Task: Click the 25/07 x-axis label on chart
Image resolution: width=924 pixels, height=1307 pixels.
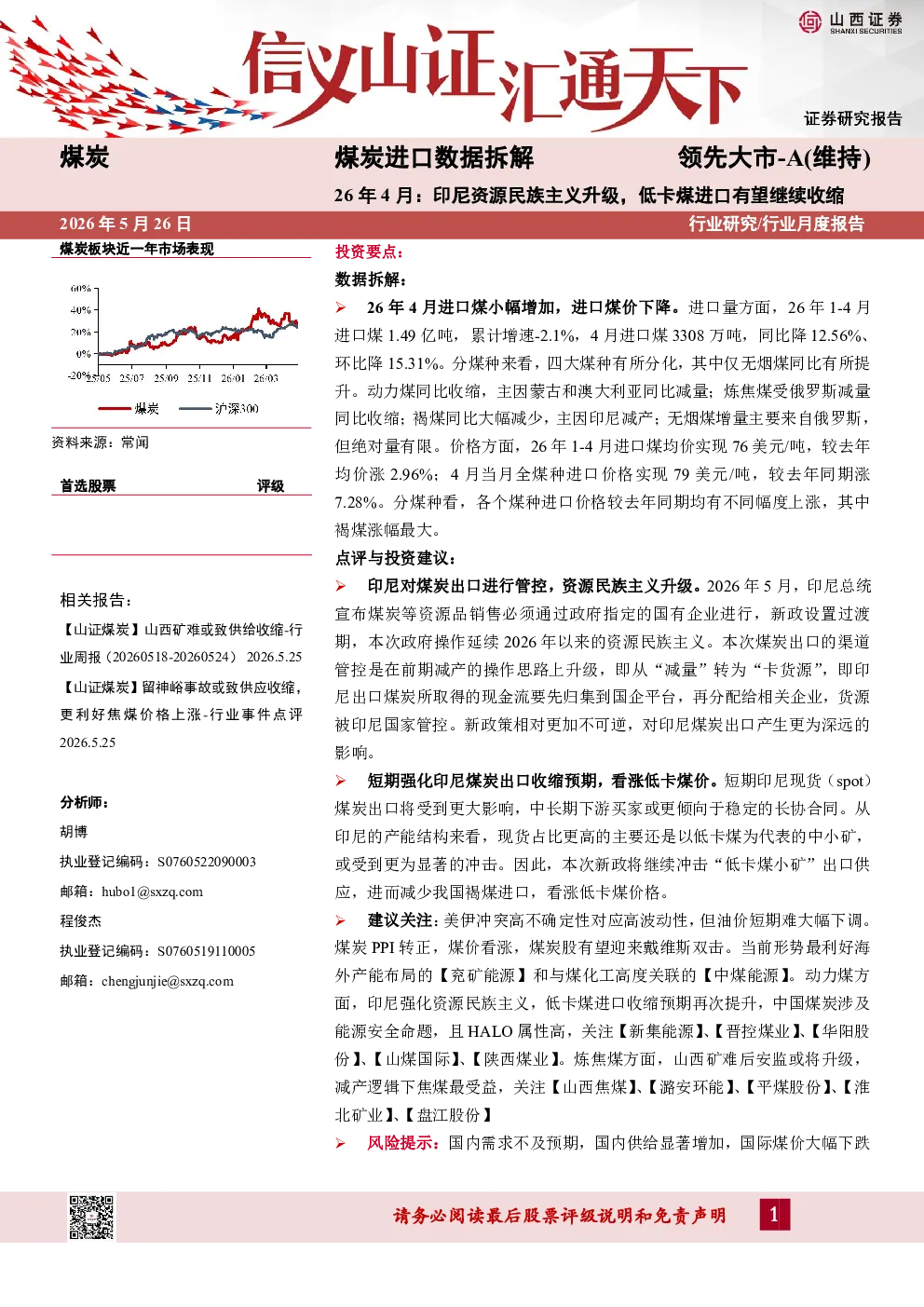Action: click(132, 378)
